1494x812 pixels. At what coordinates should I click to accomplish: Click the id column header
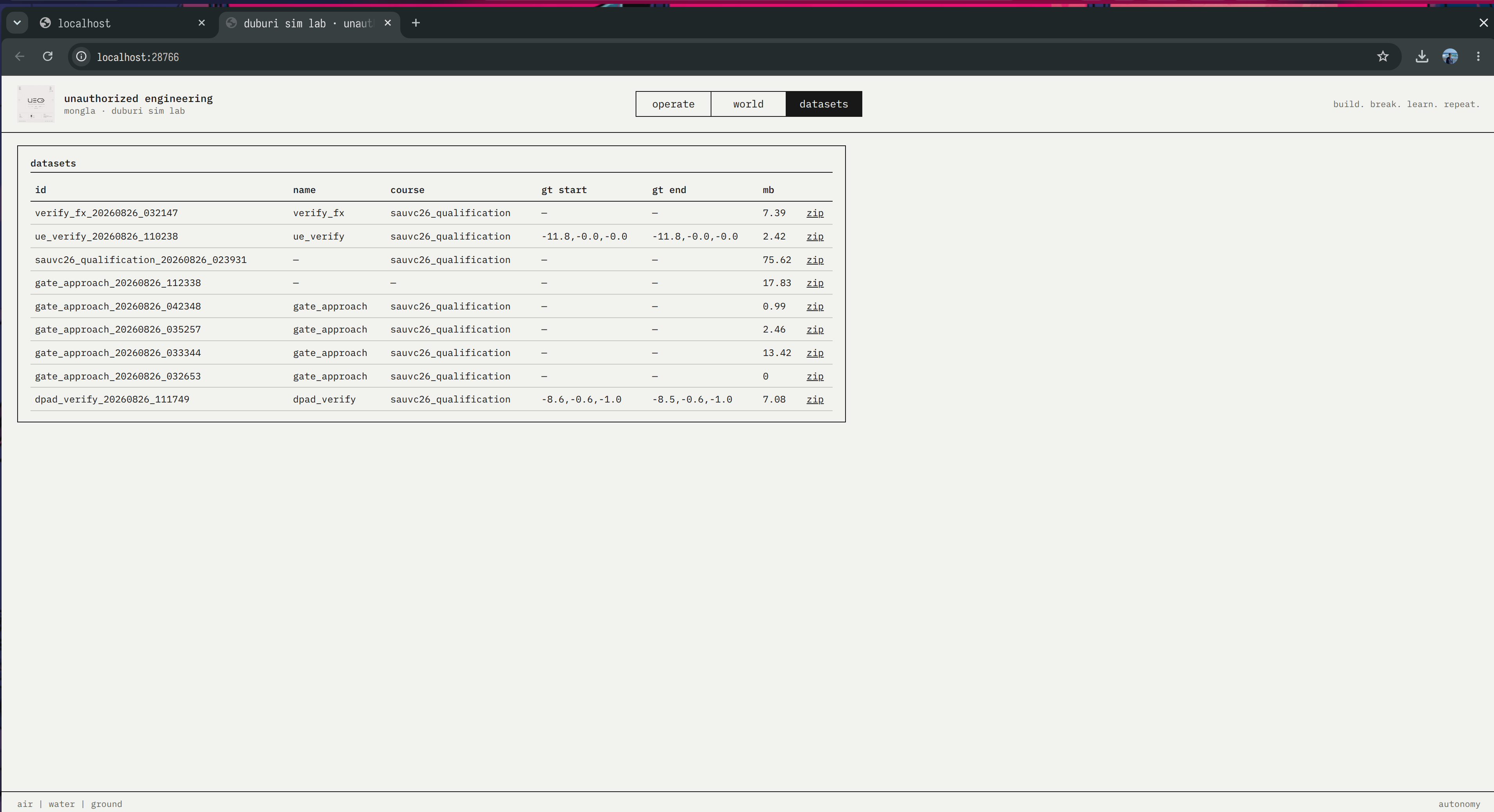pos(41,190)
